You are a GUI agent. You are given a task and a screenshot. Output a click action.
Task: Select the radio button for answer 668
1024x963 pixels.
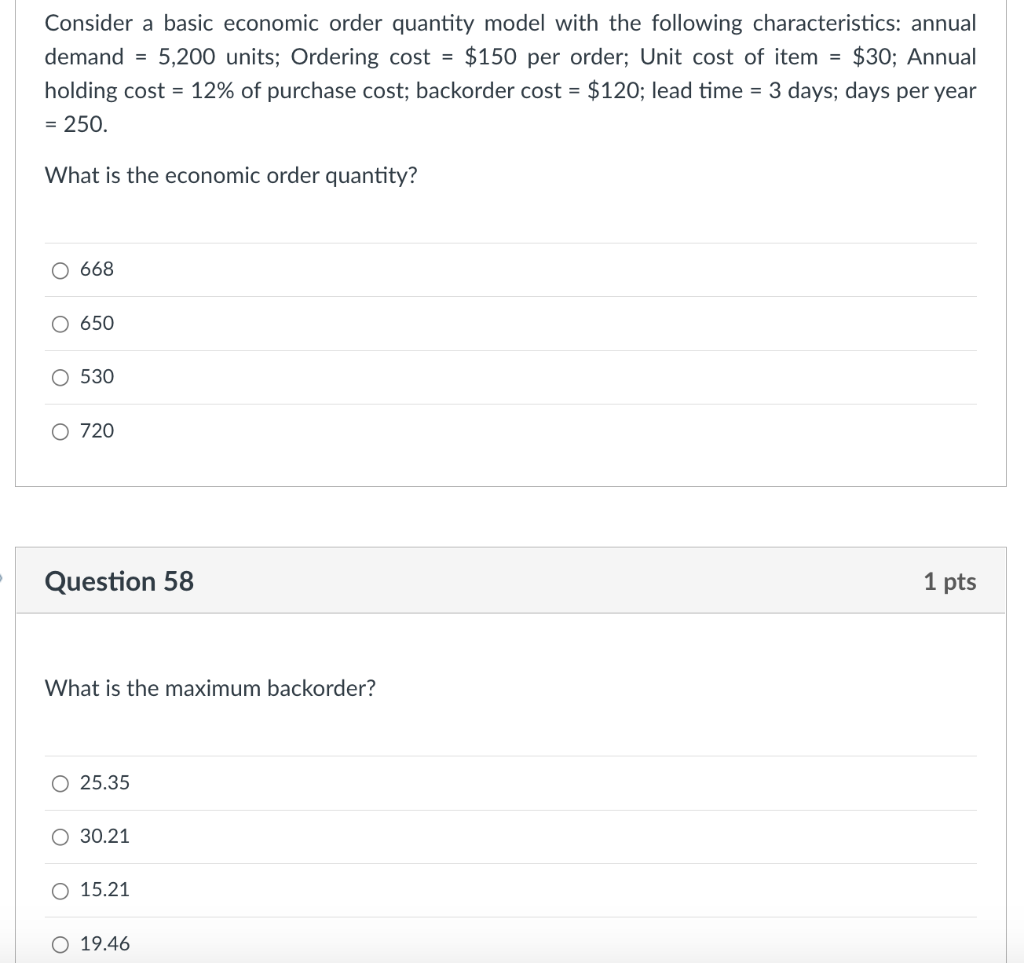60,269
